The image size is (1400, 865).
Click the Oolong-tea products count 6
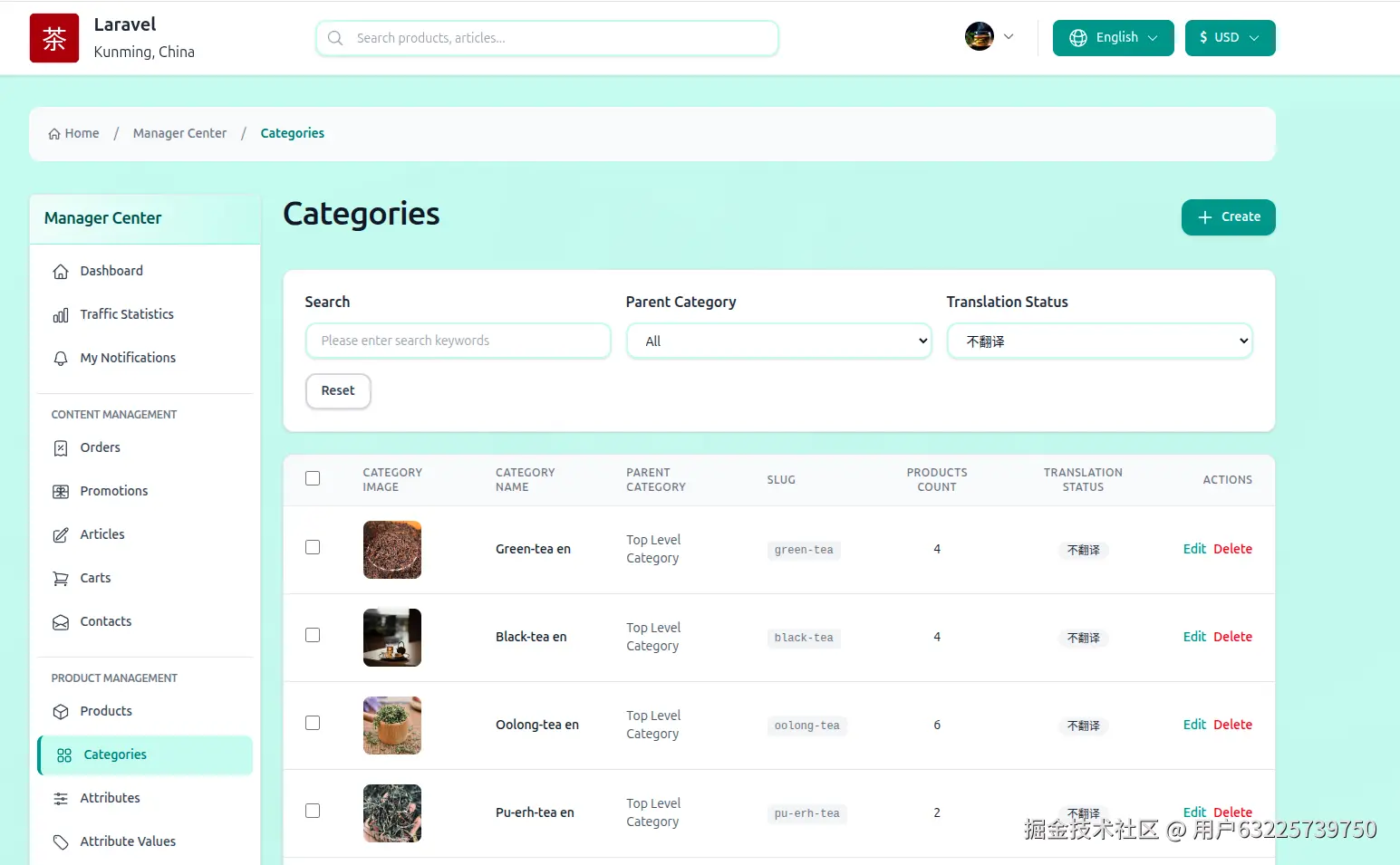[937, 725]
